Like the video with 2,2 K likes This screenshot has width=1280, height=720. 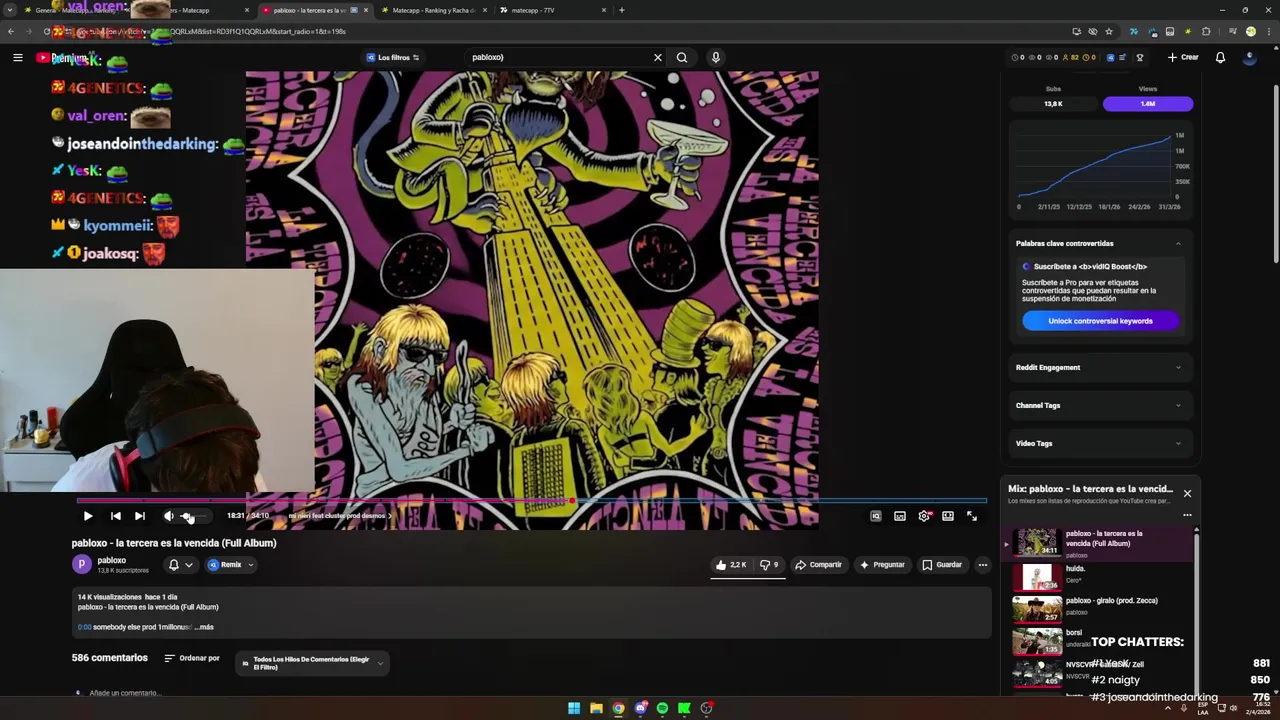pyautogui.click(x=731, y=565)
